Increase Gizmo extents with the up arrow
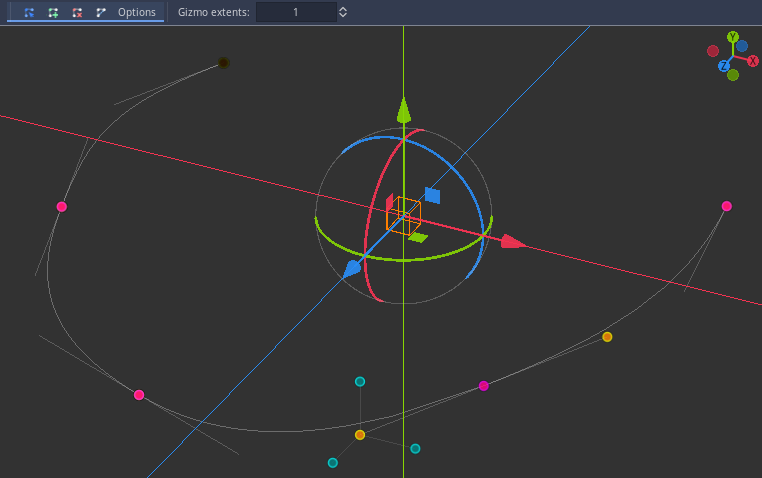Screen dimensions: 762x478 pyautogui.click(x=343, y=9)
